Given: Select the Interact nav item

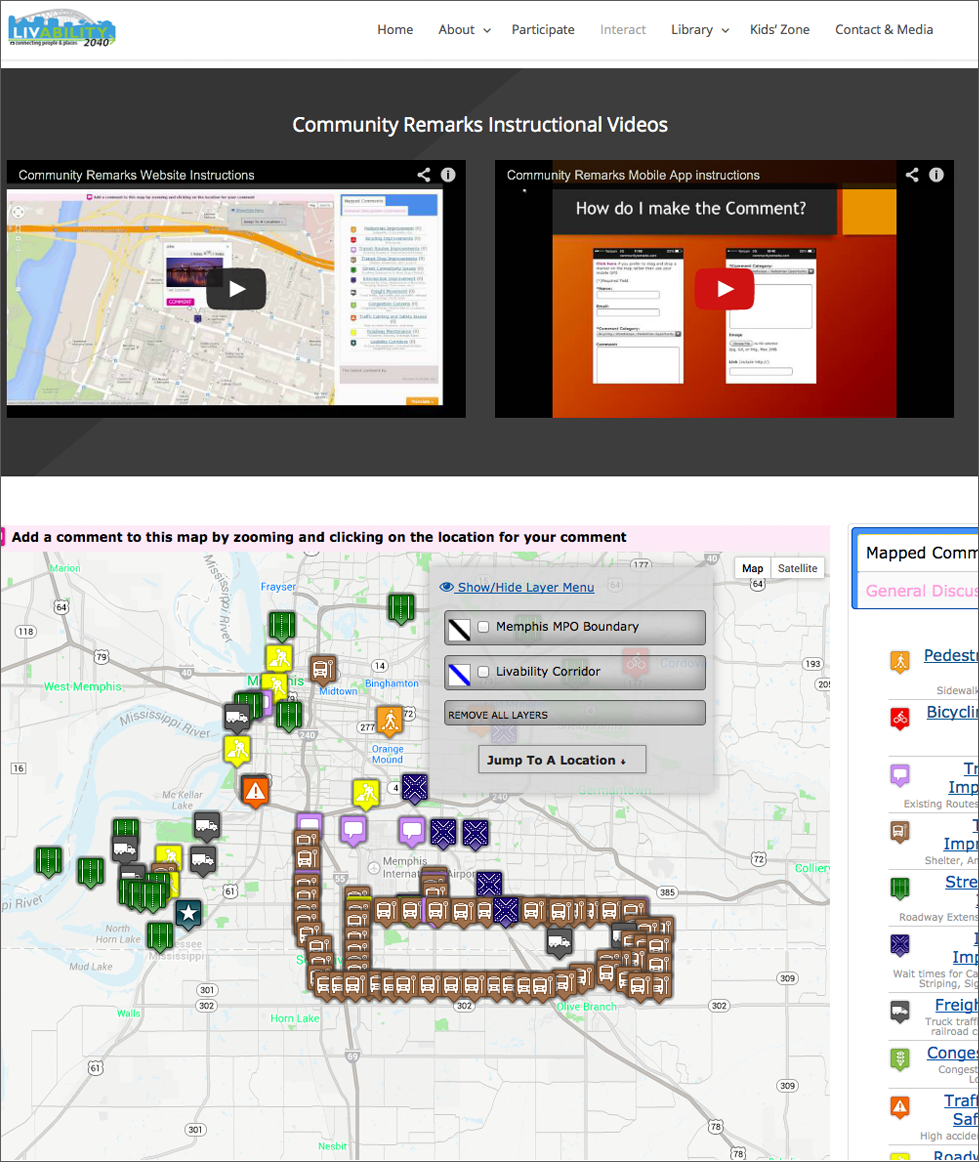Looking at the screenshot, I should (x=623, y=30).
